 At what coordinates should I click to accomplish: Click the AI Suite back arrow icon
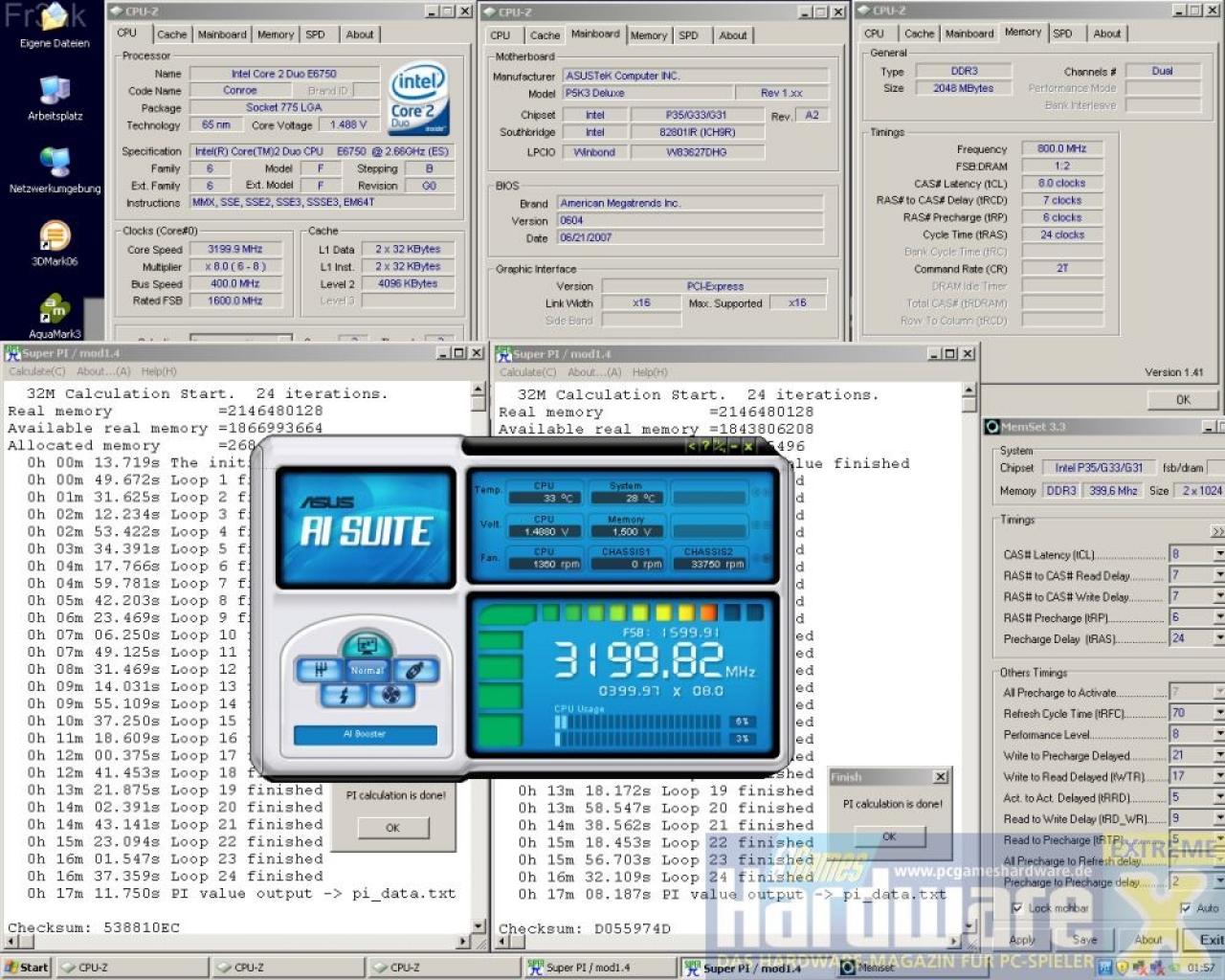point(692,446)
